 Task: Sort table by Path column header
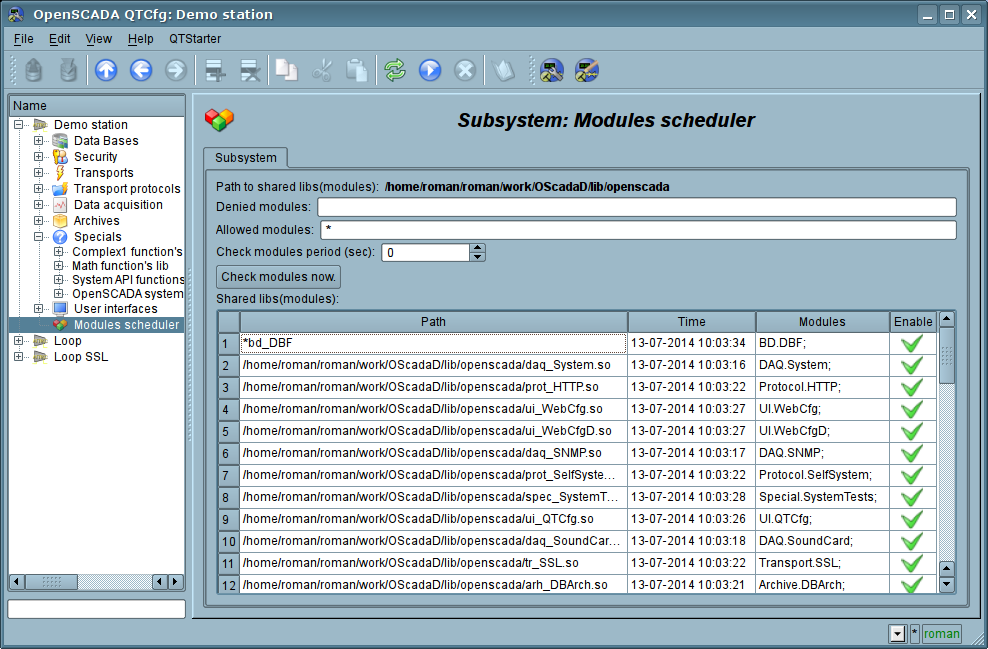point(434,322)
